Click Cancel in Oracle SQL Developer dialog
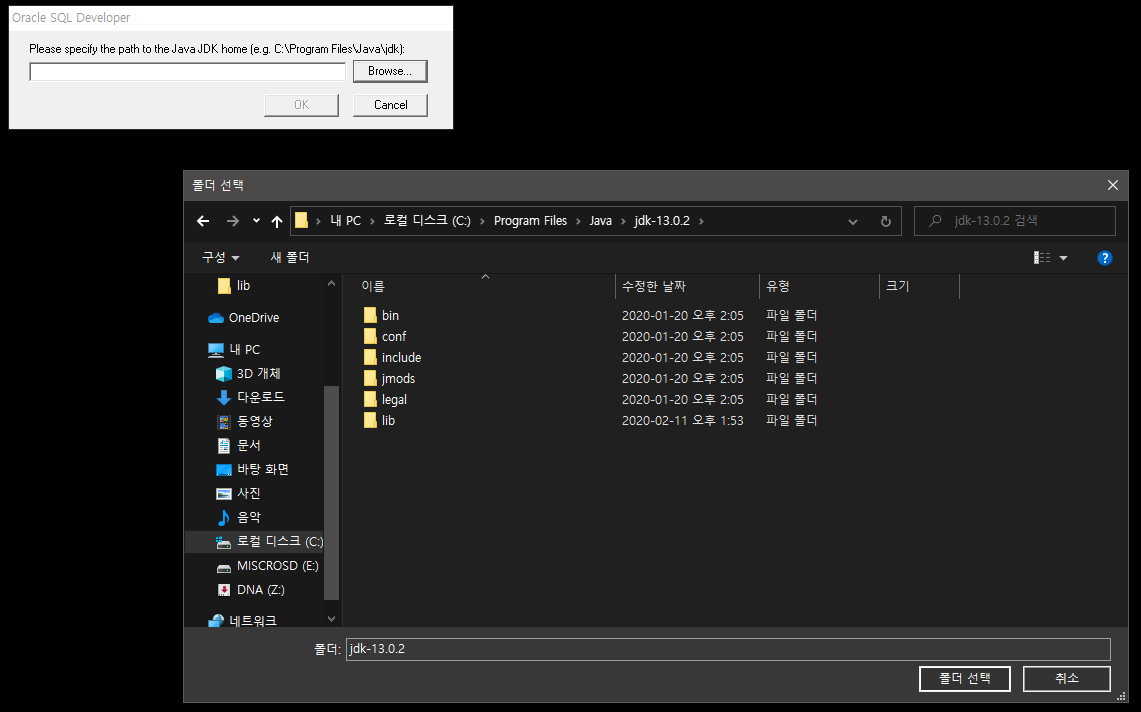The width and height of the screenshot is (1141, 712). pyautogui.click(x=390, y=105)
